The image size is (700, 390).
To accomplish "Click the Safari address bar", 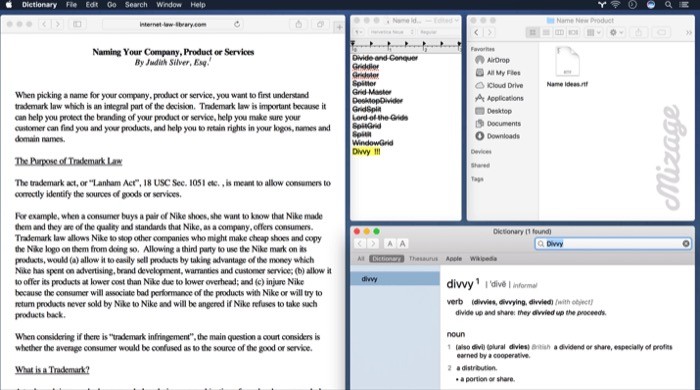I will click(173, 24).
